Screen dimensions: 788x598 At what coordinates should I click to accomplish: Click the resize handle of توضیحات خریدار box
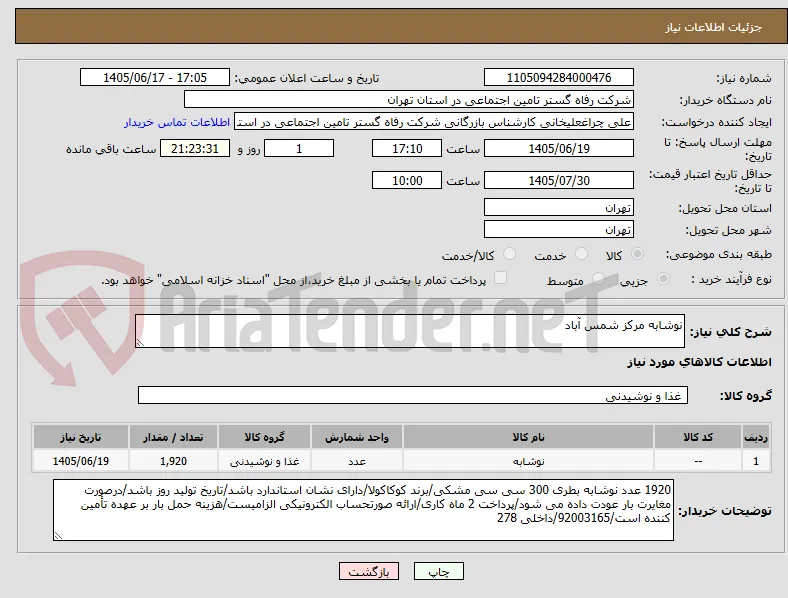click(x=58, y=536)
